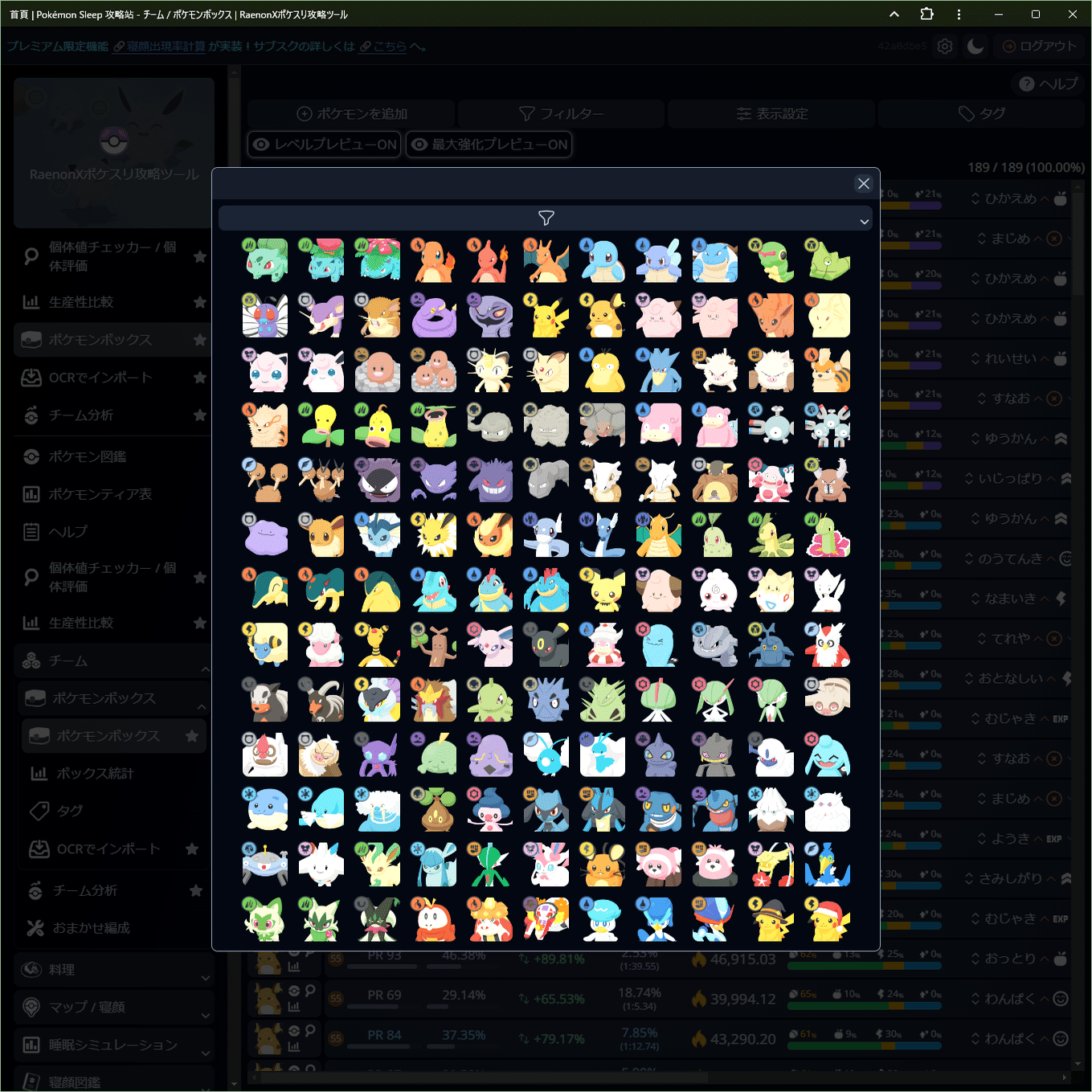Image resolution: width=1092 pixels, height=1092 pixels.
Task: Select Dragonite from the Pokémon grid
Action: pyautogui.click(x=659, y=536)
